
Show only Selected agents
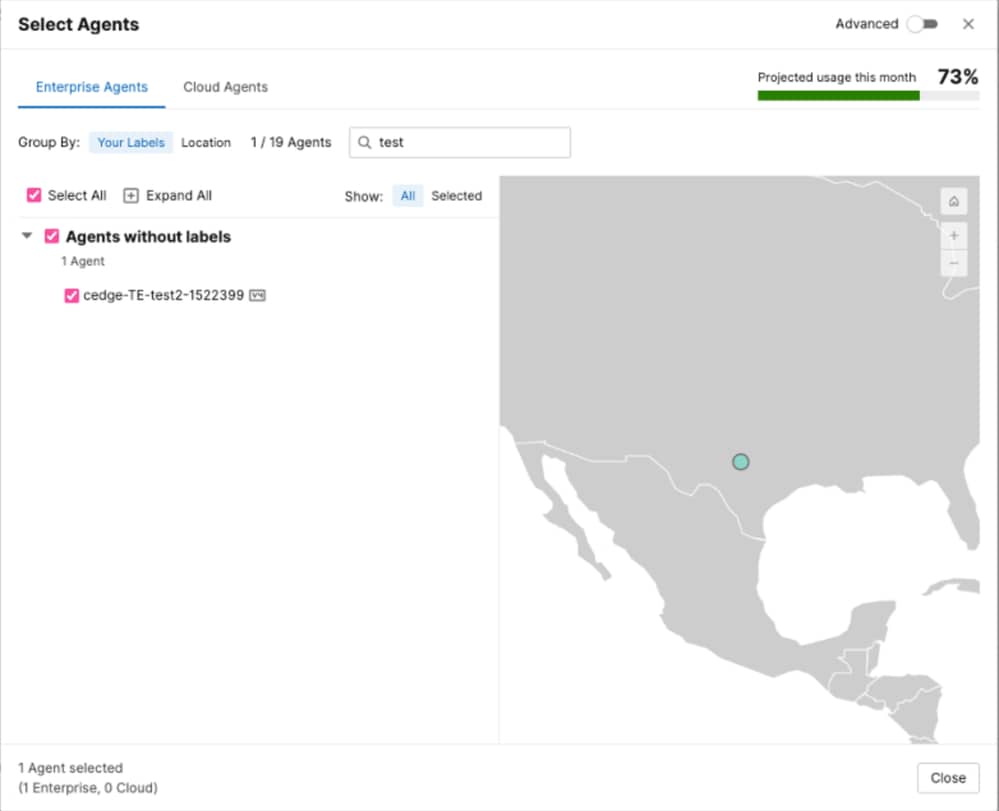coord(456,196)
